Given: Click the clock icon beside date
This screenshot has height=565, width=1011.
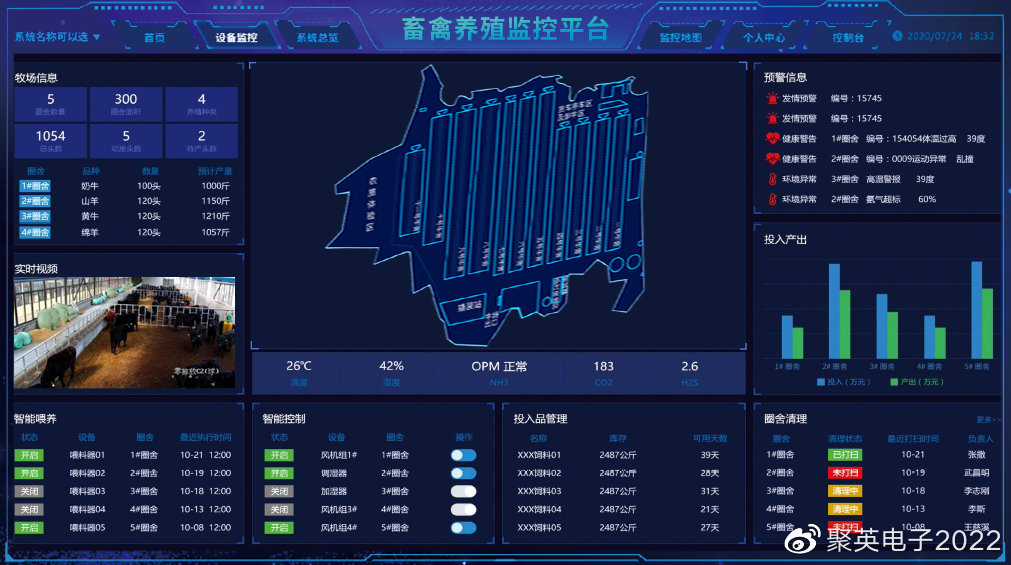Looking at the screenshot, I should click(x=897, y=35).
